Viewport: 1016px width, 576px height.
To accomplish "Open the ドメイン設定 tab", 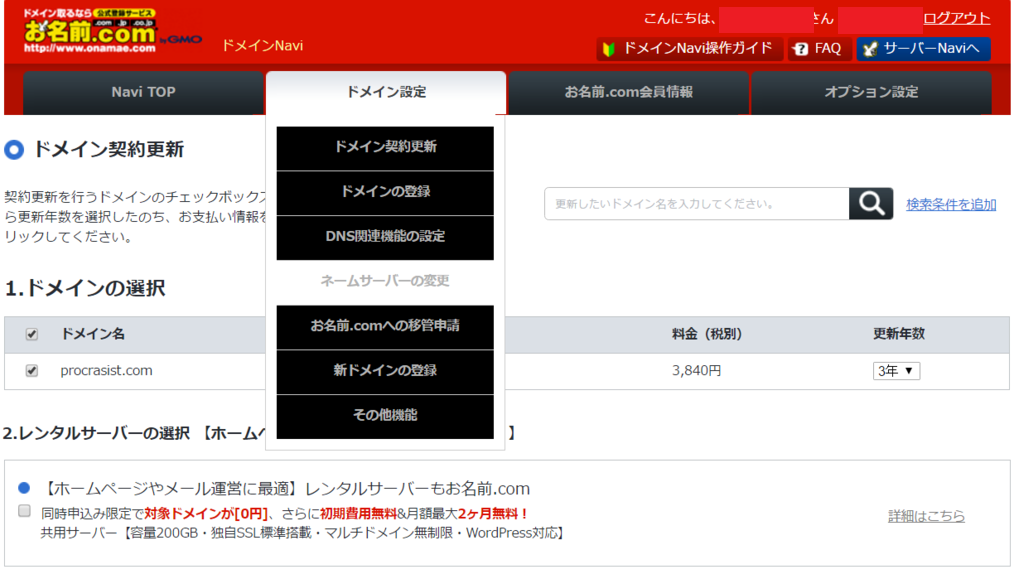I will pos(386,93).
